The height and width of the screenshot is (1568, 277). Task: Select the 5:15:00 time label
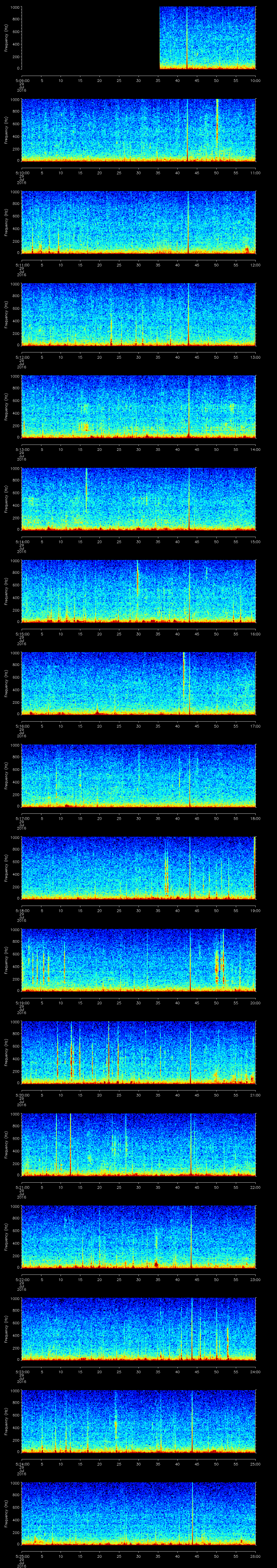22,634
